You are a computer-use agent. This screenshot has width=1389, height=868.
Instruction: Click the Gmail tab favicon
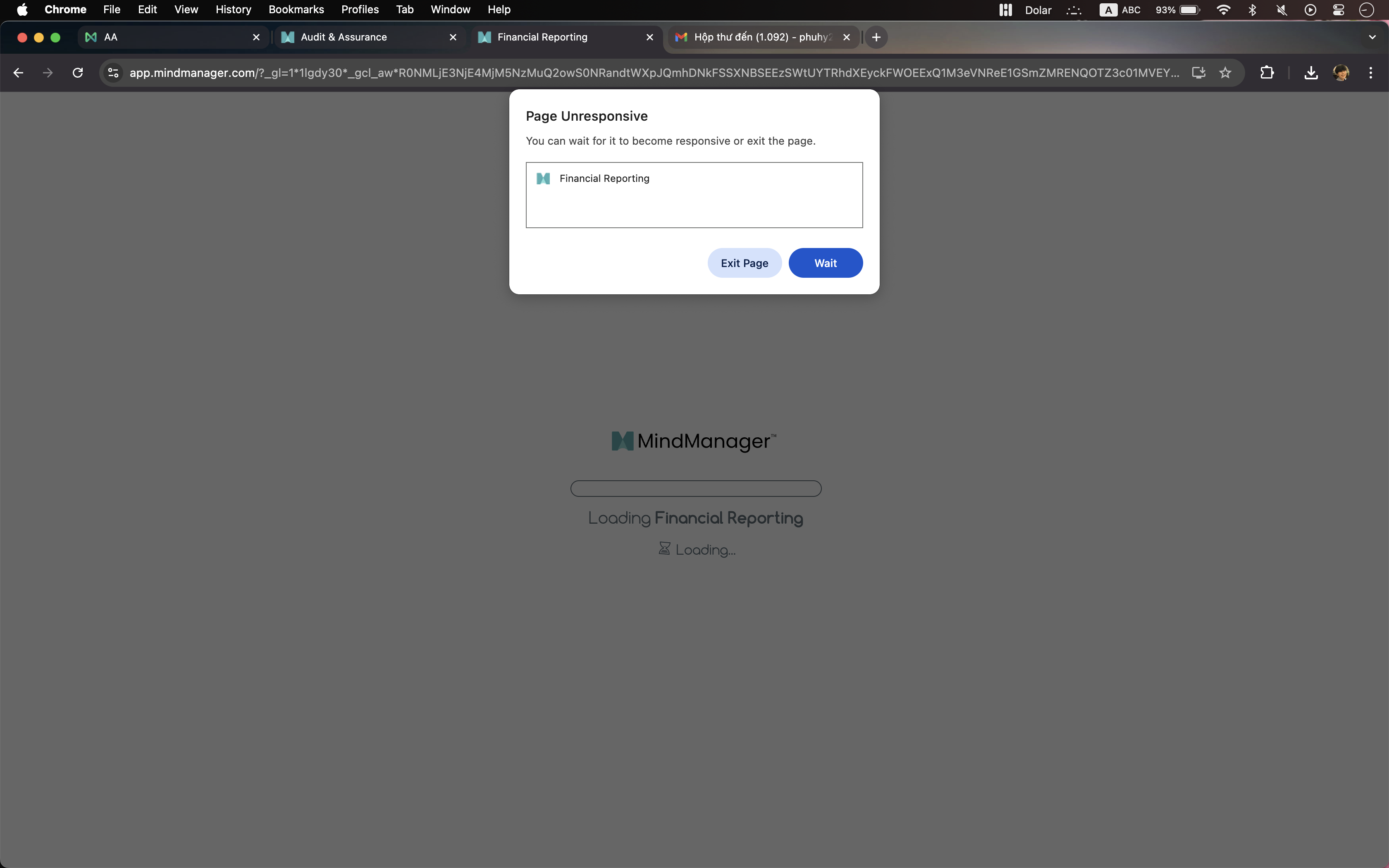coord(681,37)
